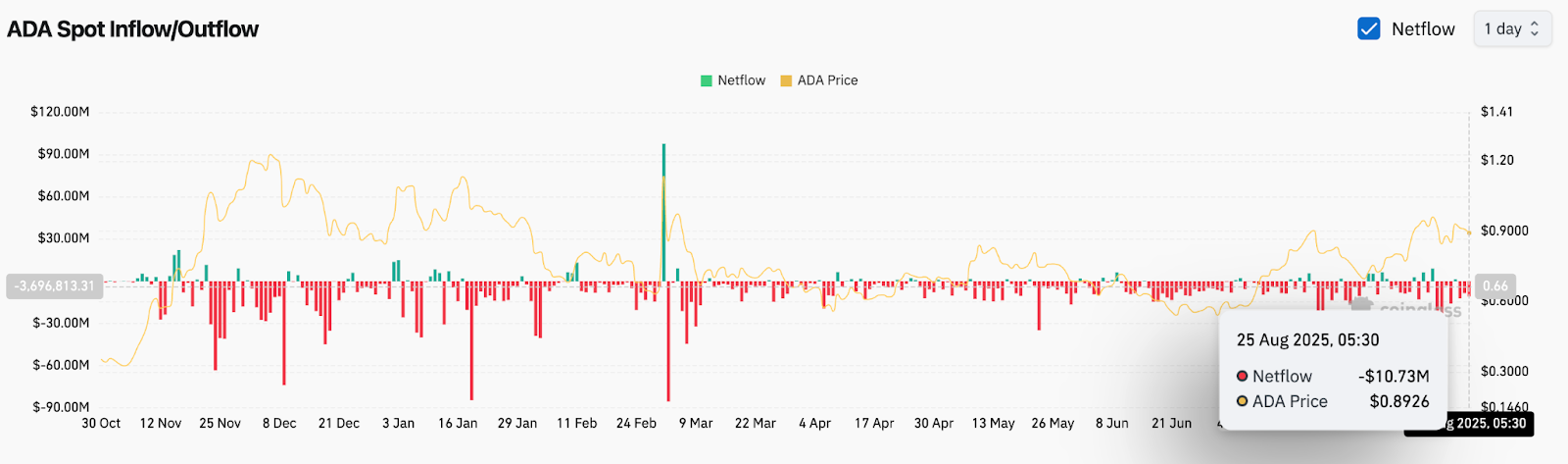The height and width of the screenshot is (464, 1568).
Task: Click the -$10.73M Netflow value in tooltip
Action: coord(1393,376)
